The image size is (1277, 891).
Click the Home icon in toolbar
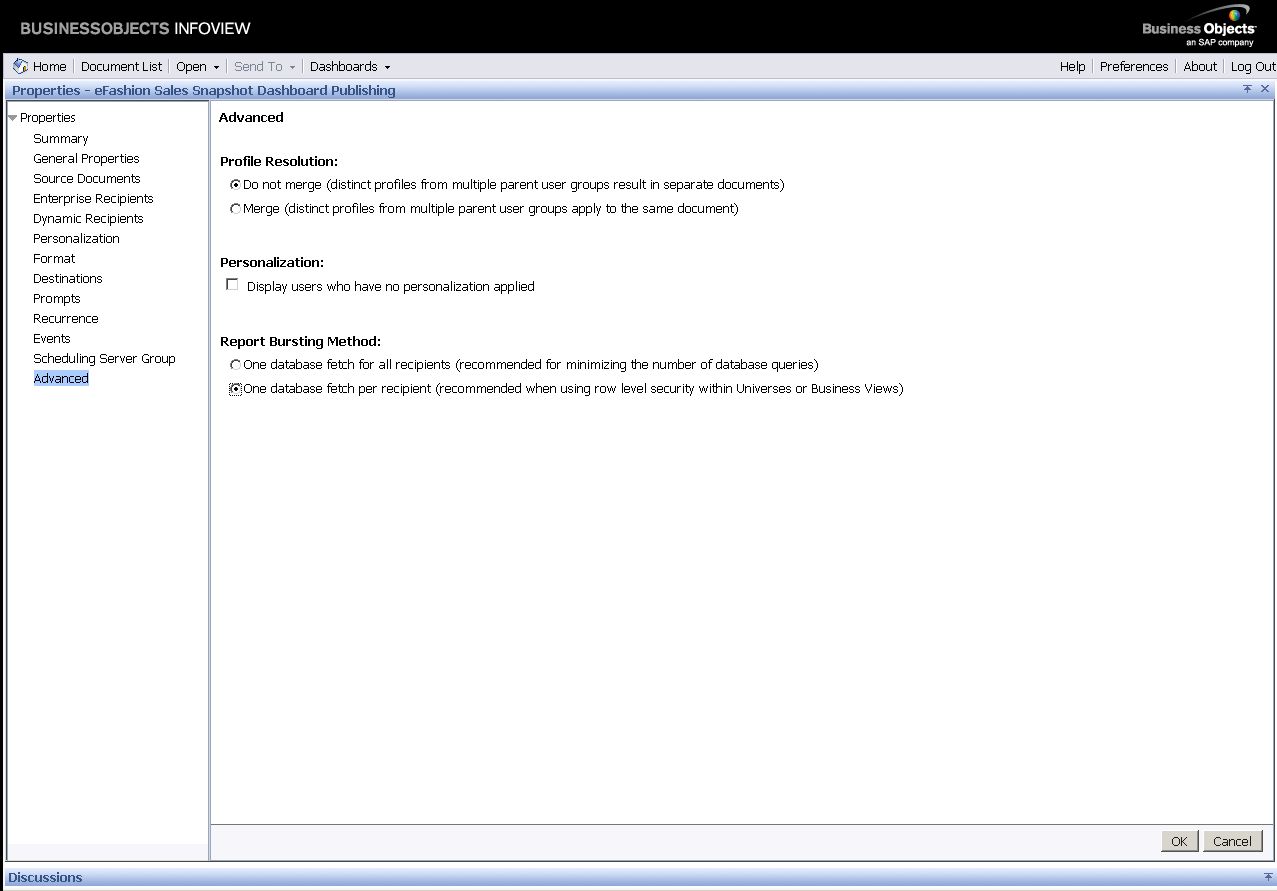(x=20, y=66)
